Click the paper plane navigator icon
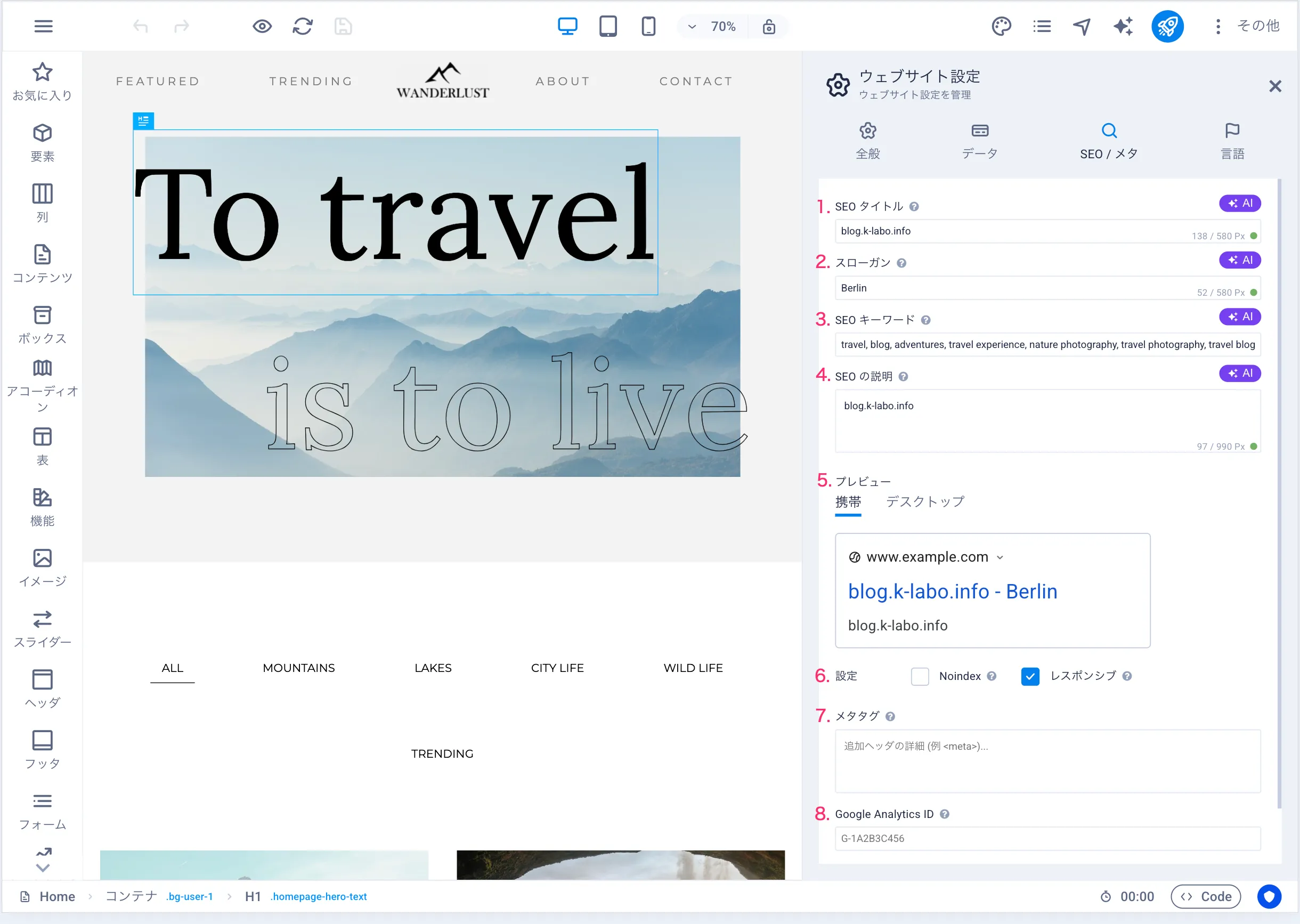Image resolution: width=1300 pixels, height=924 pixels. pos(1082,26)
